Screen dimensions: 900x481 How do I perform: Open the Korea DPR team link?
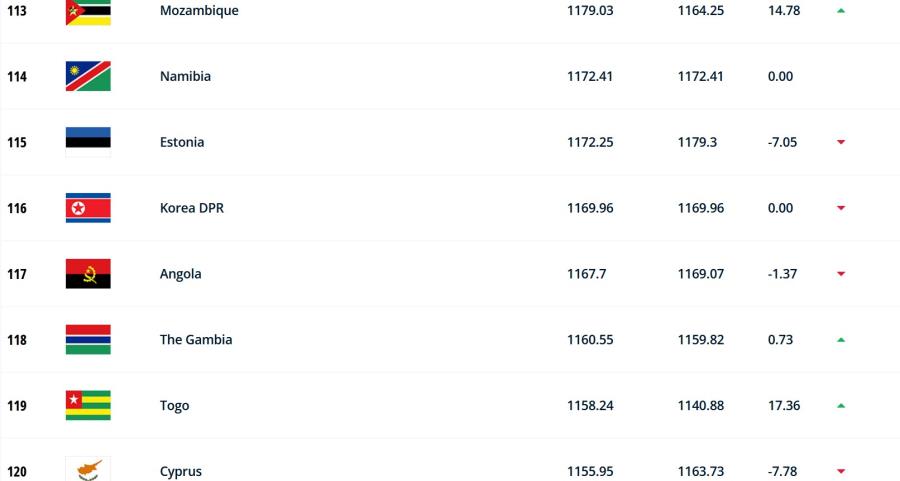click(192, 208)
